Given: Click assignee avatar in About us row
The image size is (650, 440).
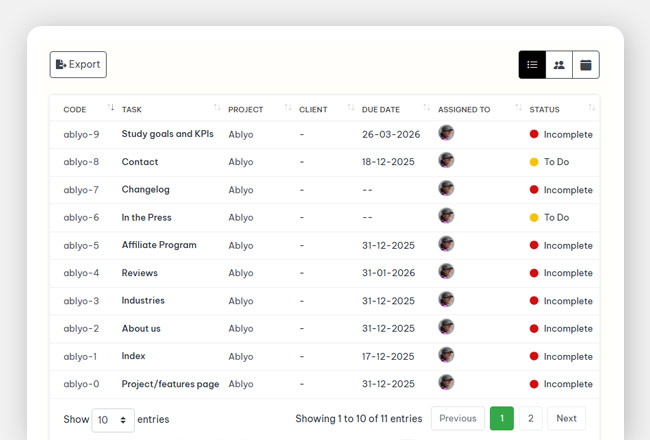Looking at the screenshot, I should click(x=446, y=327).
